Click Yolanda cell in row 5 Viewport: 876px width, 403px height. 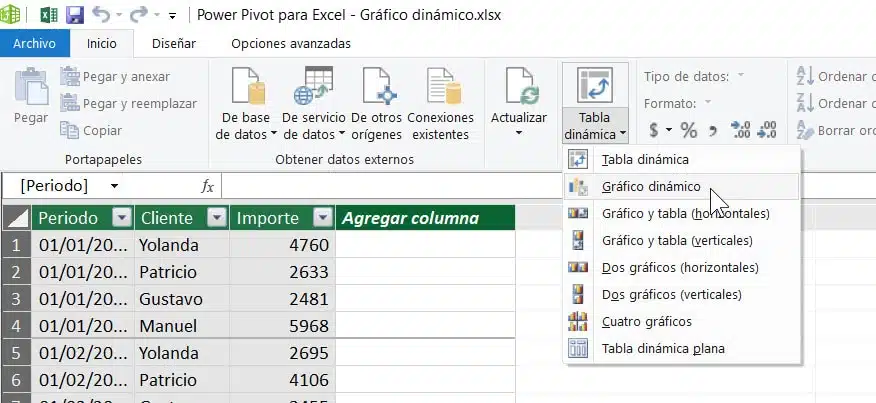point(182,353)
